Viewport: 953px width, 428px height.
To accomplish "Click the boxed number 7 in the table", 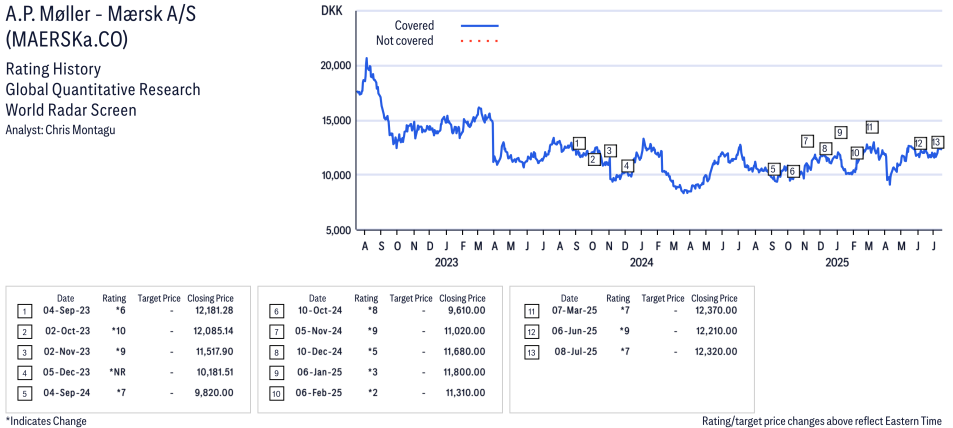I will pos(276,332).
